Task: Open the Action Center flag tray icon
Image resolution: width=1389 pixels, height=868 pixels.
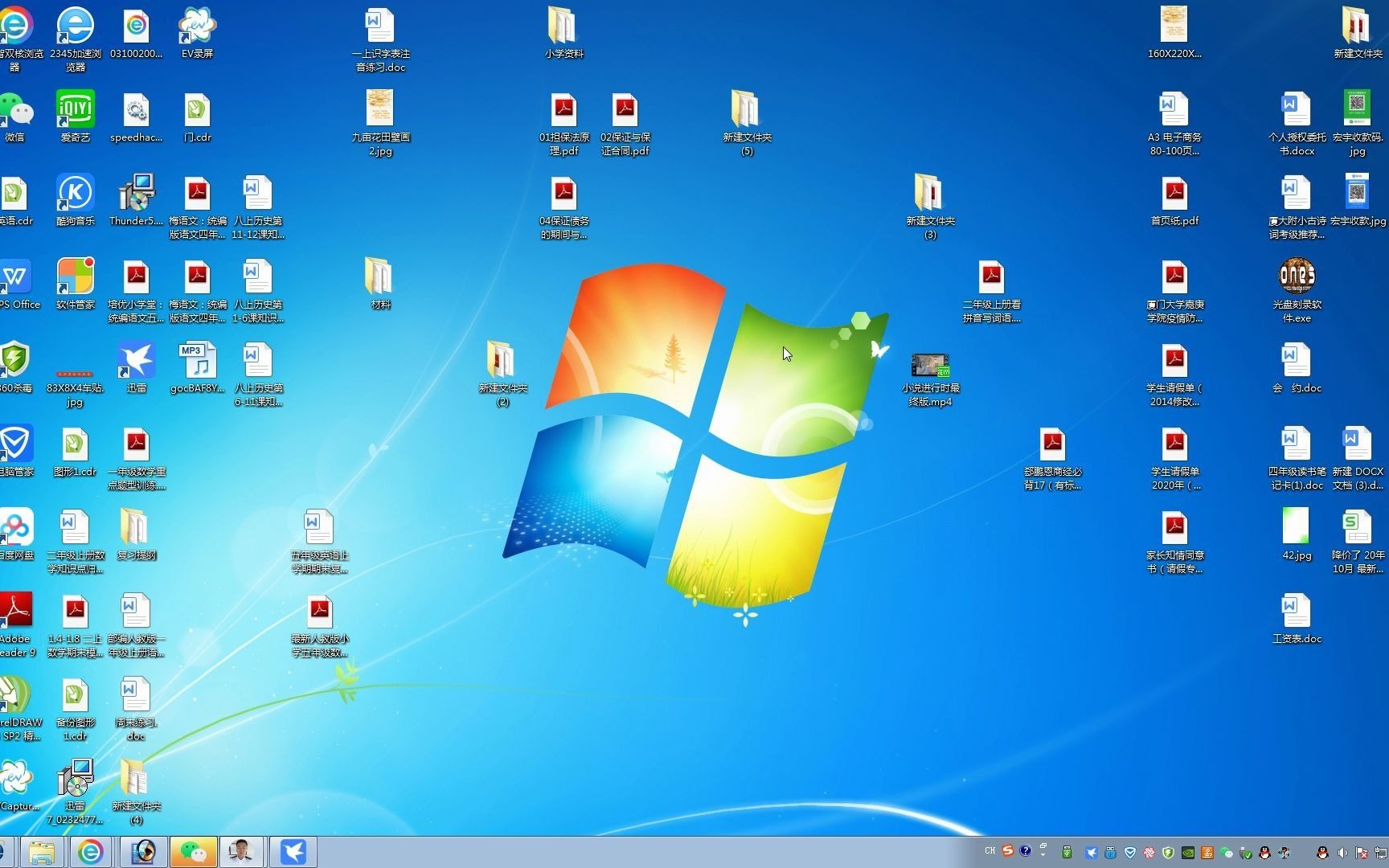Action: pos(1362,853)
